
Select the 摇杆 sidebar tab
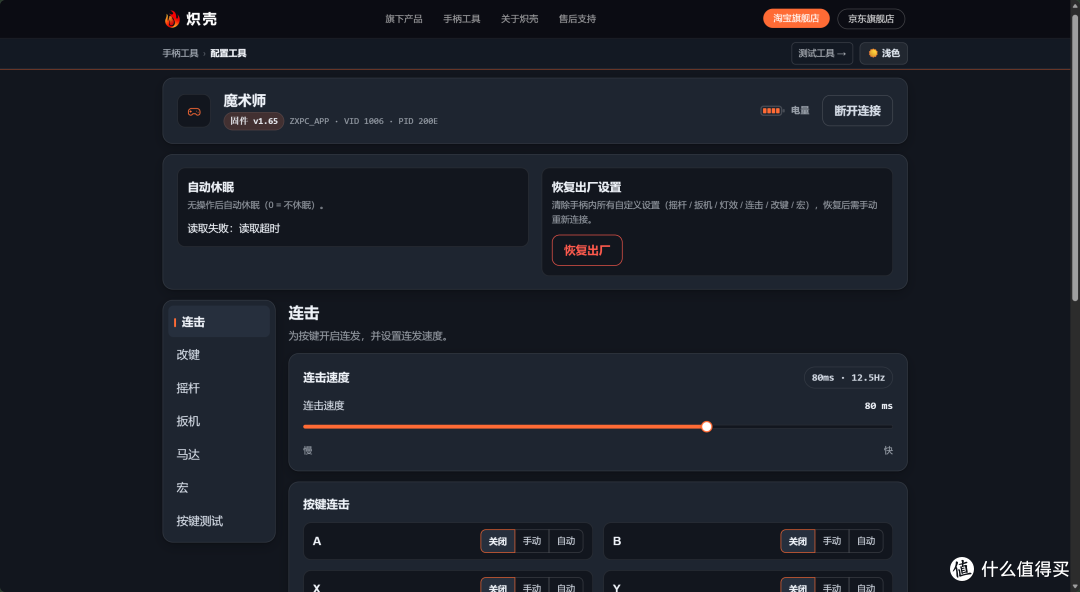(x=219, y=388)
